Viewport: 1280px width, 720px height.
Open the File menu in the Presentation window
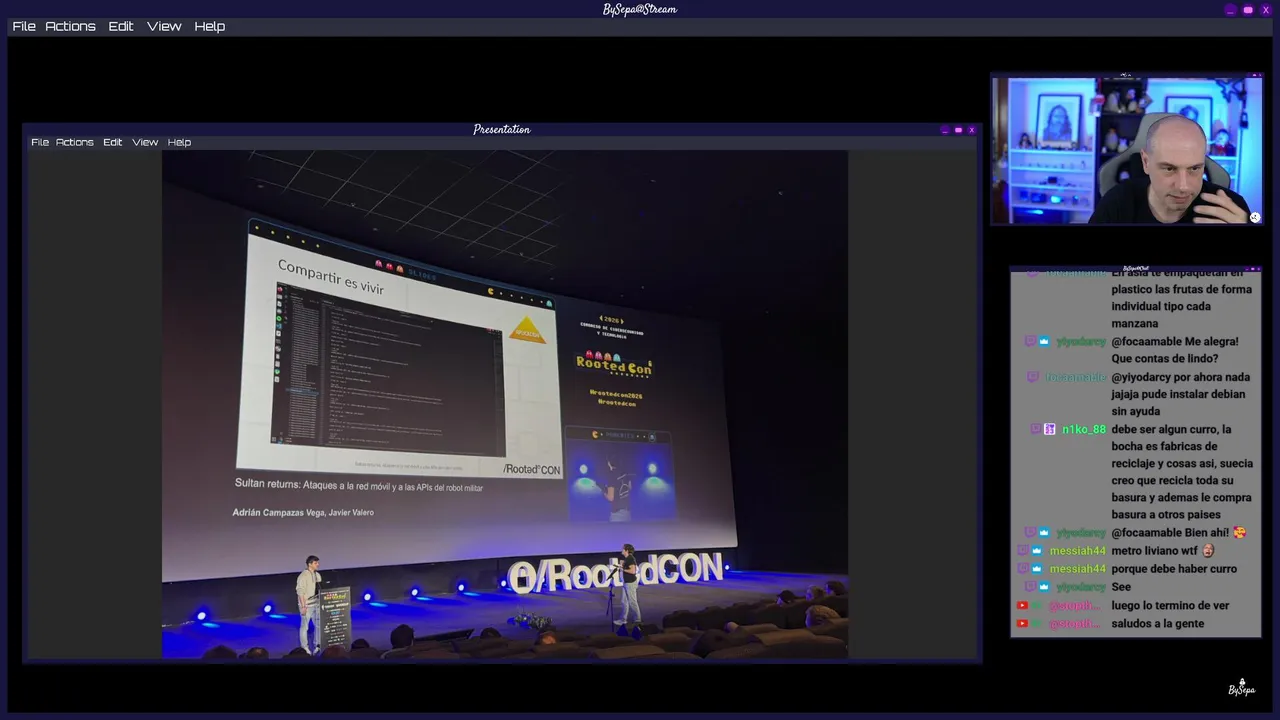tap(40, 142)
